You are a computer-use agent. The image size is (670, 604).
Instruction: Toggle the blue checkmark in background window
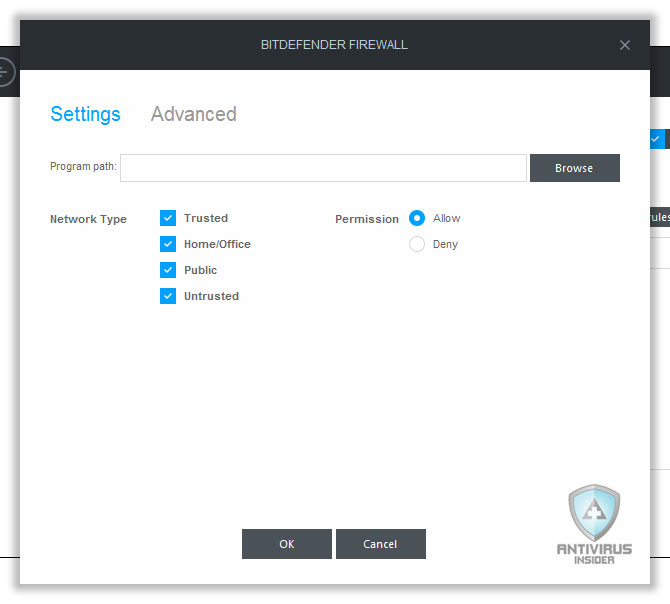[x=656, y=139]
